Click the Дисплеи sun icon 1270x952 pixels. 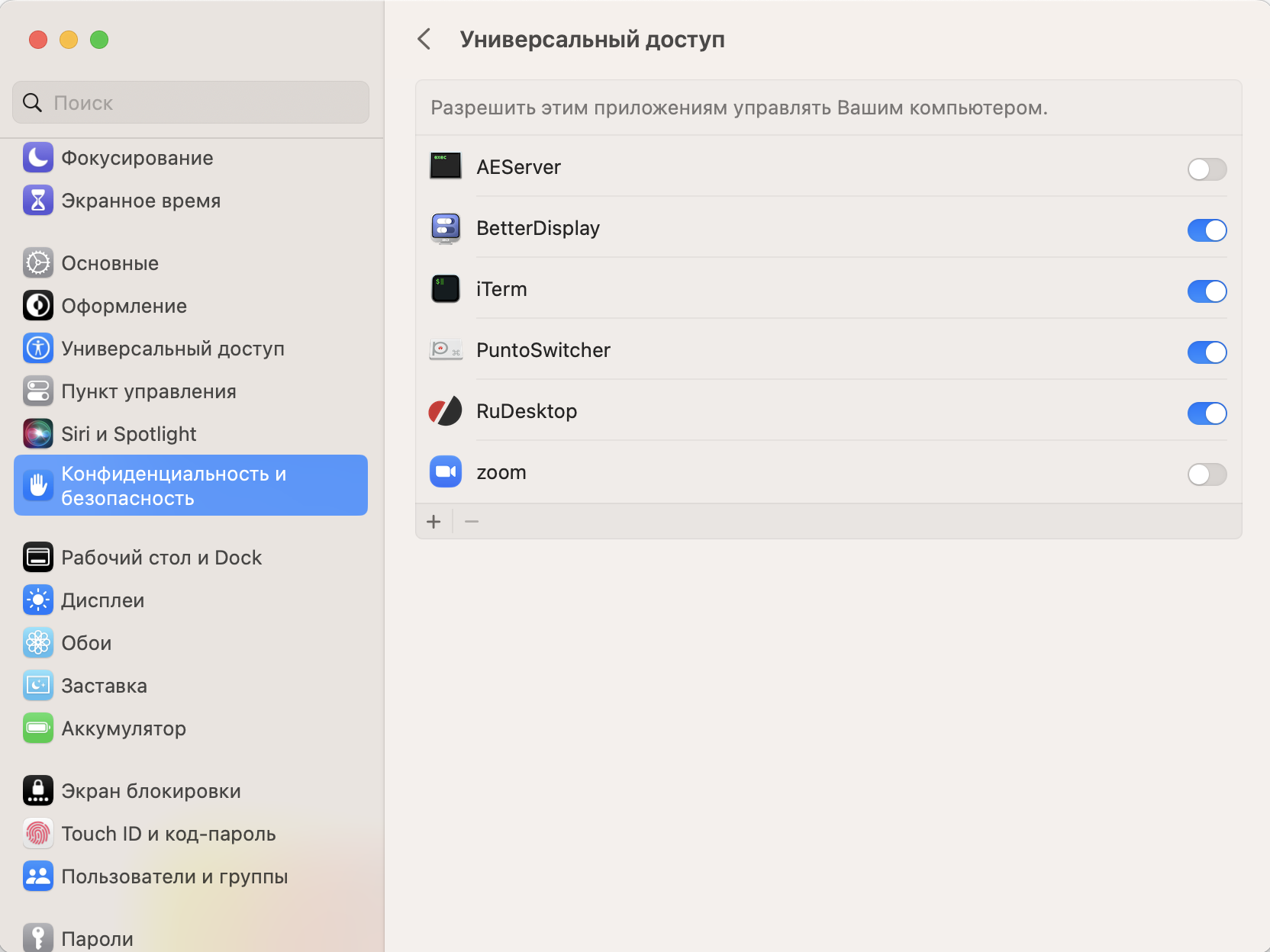(37, 600)
